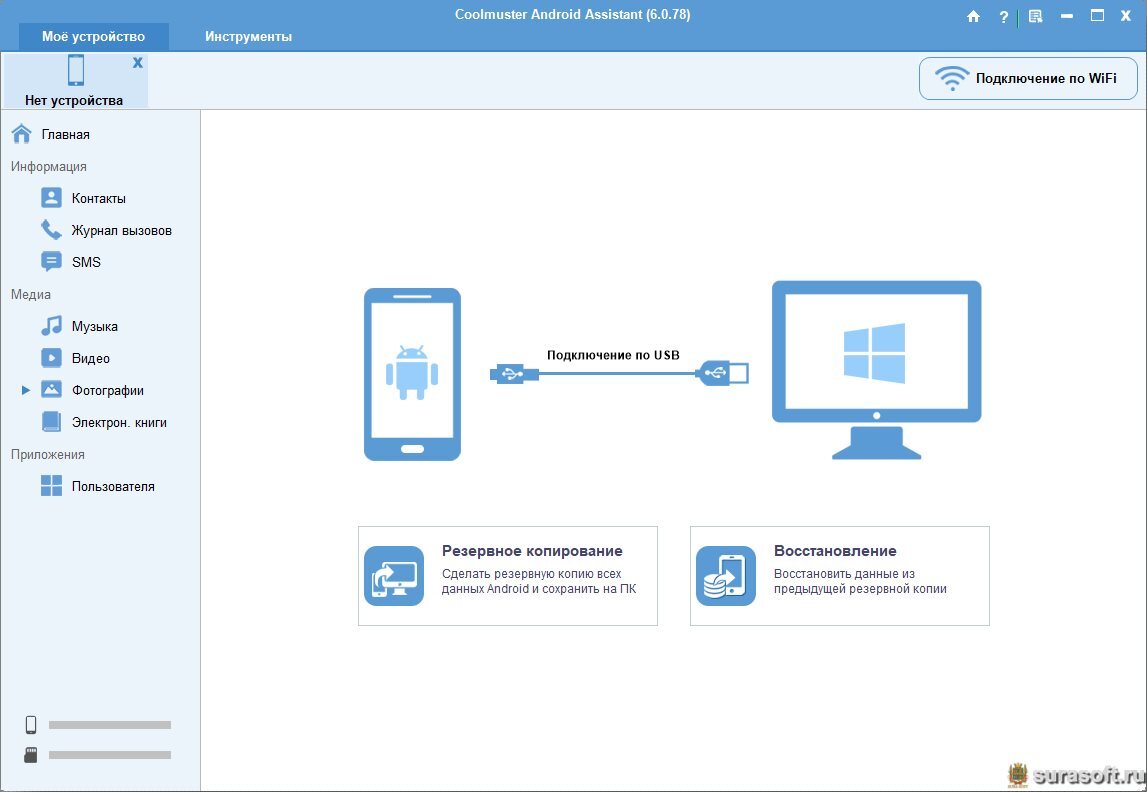Screen dimensions: 1147x792
Task: Minimize the Coolmuster window
Action: 1067,16
